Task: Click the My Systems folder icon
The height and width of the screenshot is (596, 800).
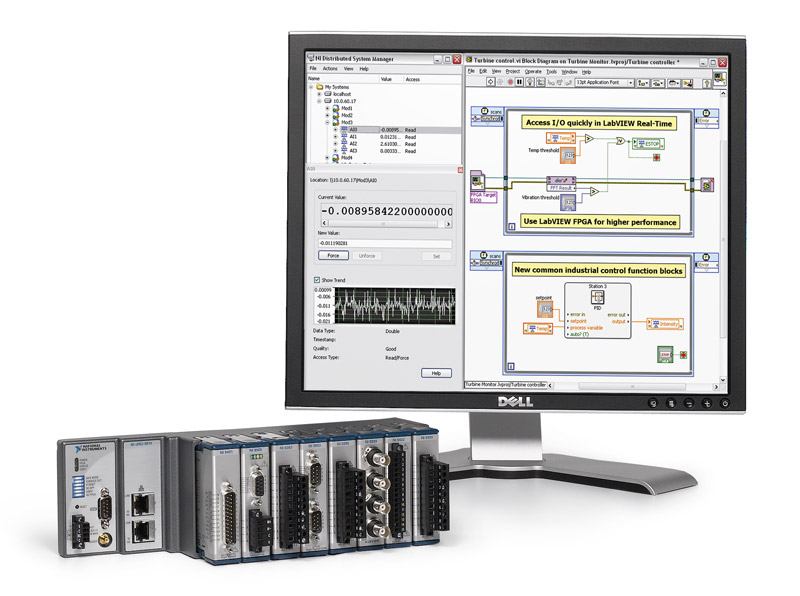Action: pos(319,87)
